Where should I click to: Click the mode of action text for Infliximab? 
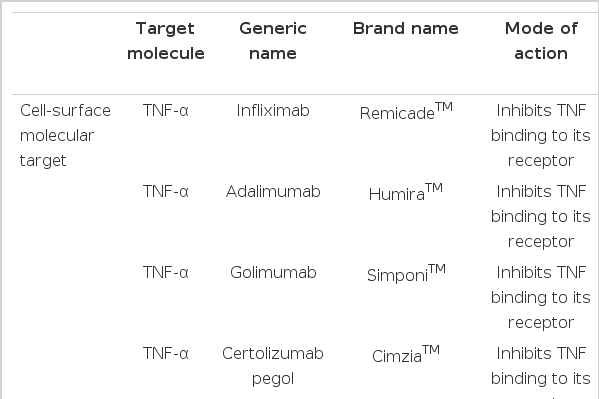[541, 136]
